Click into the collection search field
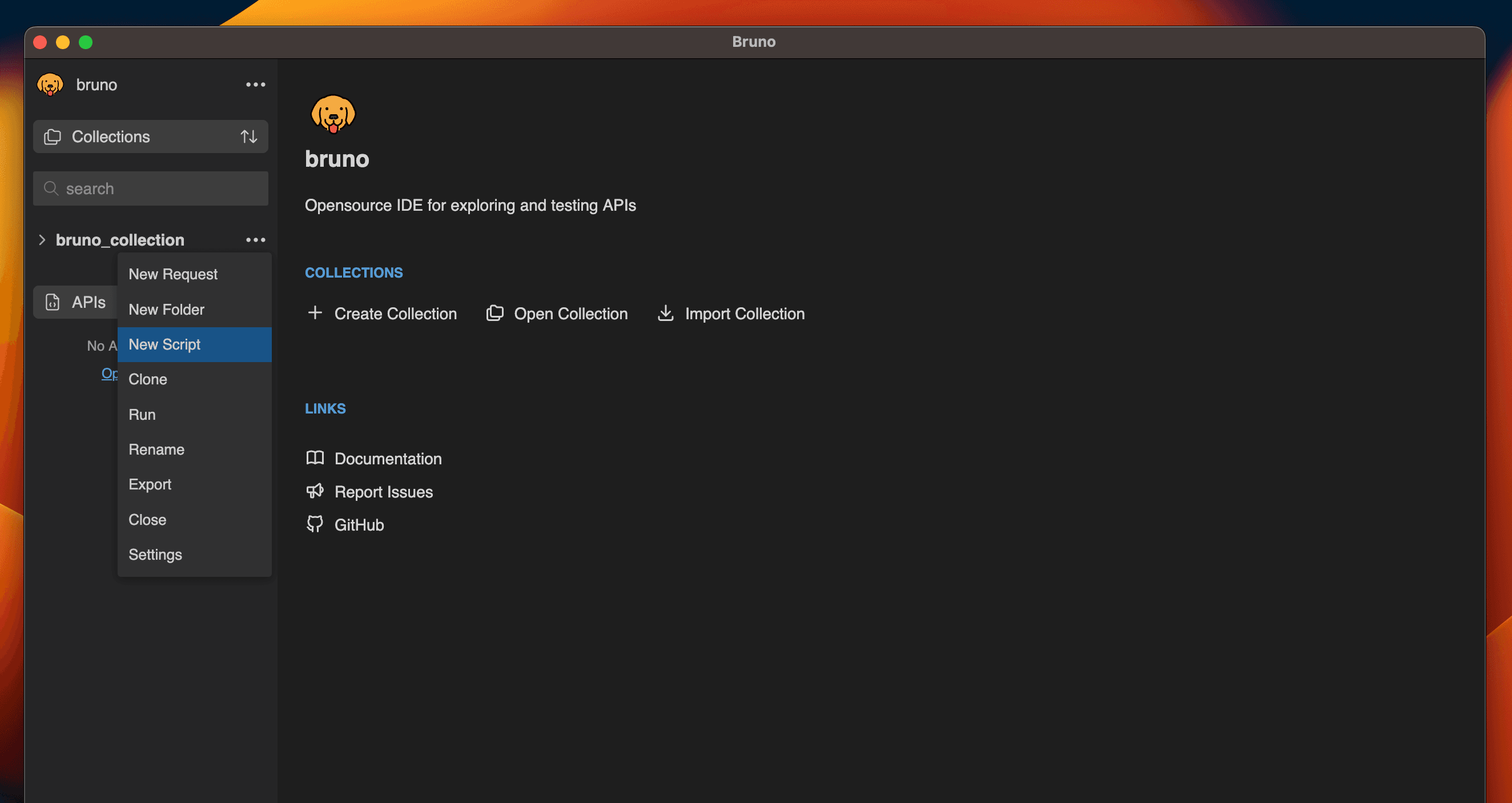 tap(159, 188)
